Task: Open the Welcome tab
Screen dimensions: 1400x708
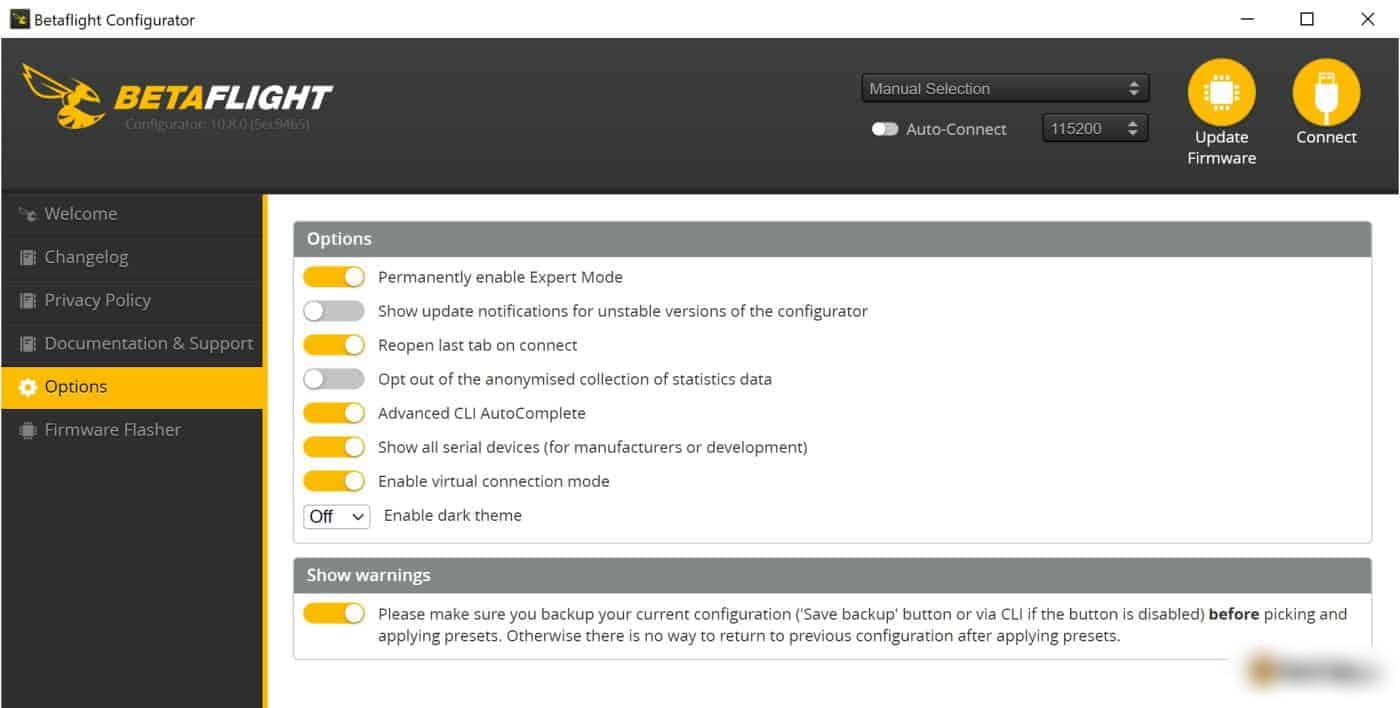Action: pyautogui.click(x=132, y=214)
